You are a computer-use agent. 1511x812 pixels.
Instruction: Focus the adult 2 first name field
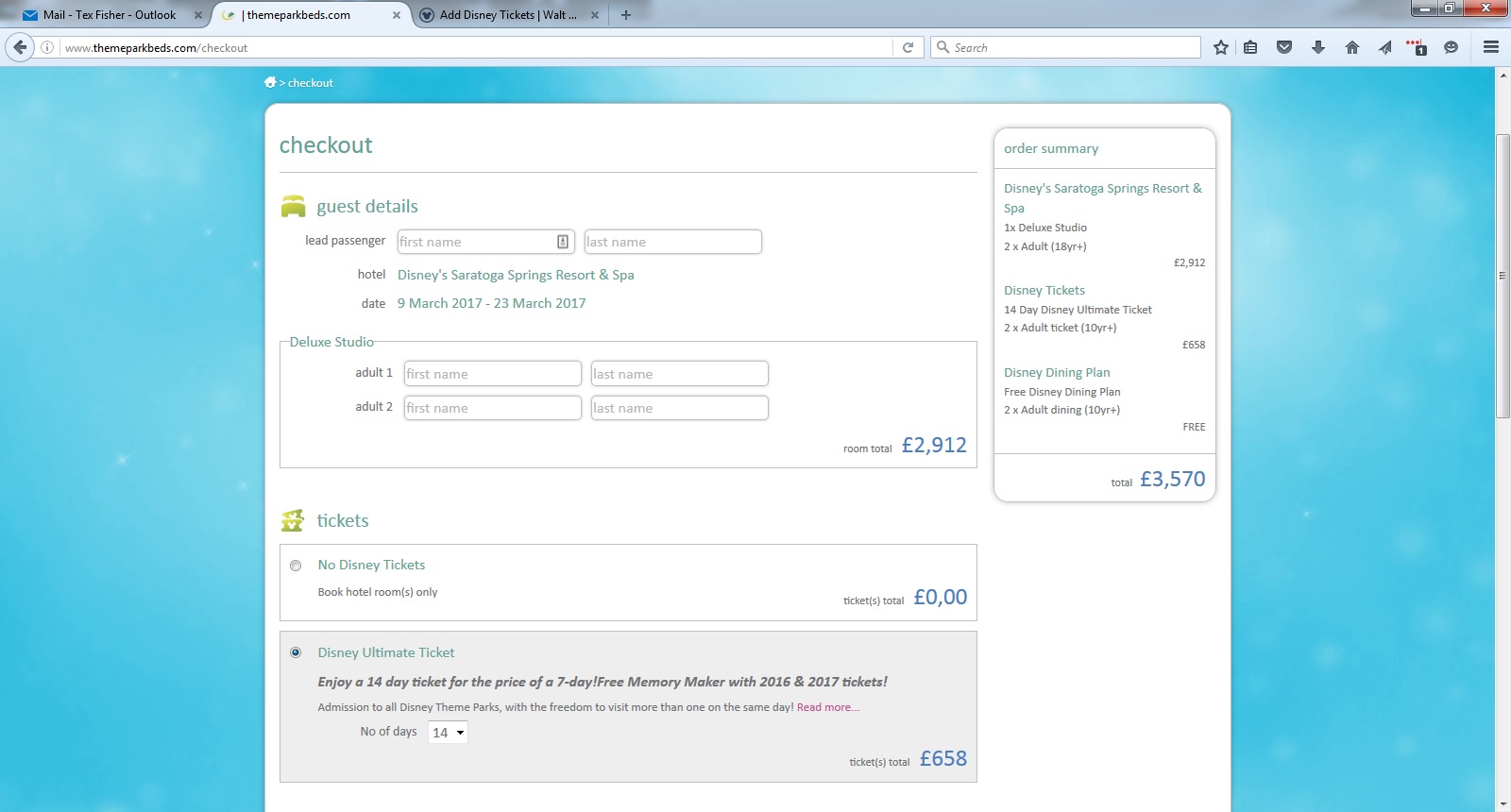coord(492,408)
